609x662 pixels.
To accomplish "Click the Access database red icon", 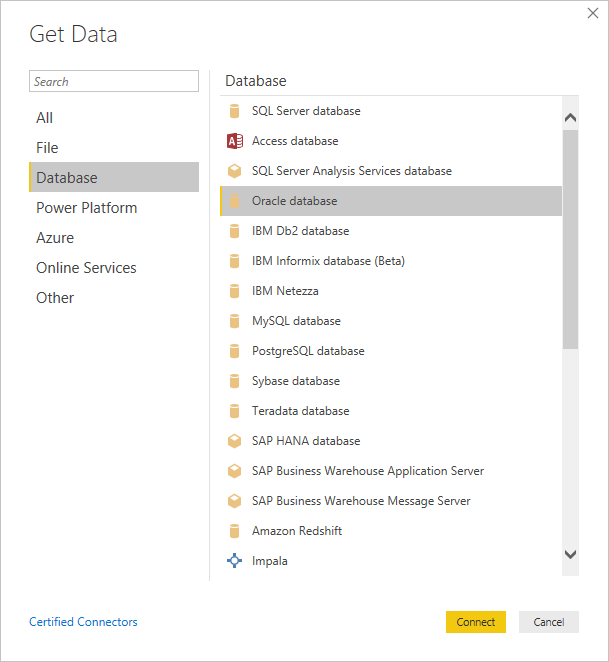I will pyautogui.click(x=235, y=141).
